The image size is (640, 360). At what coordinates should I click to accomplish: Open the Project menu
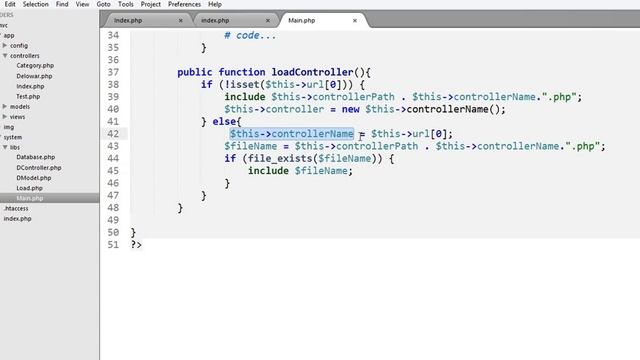click(151, 4)
